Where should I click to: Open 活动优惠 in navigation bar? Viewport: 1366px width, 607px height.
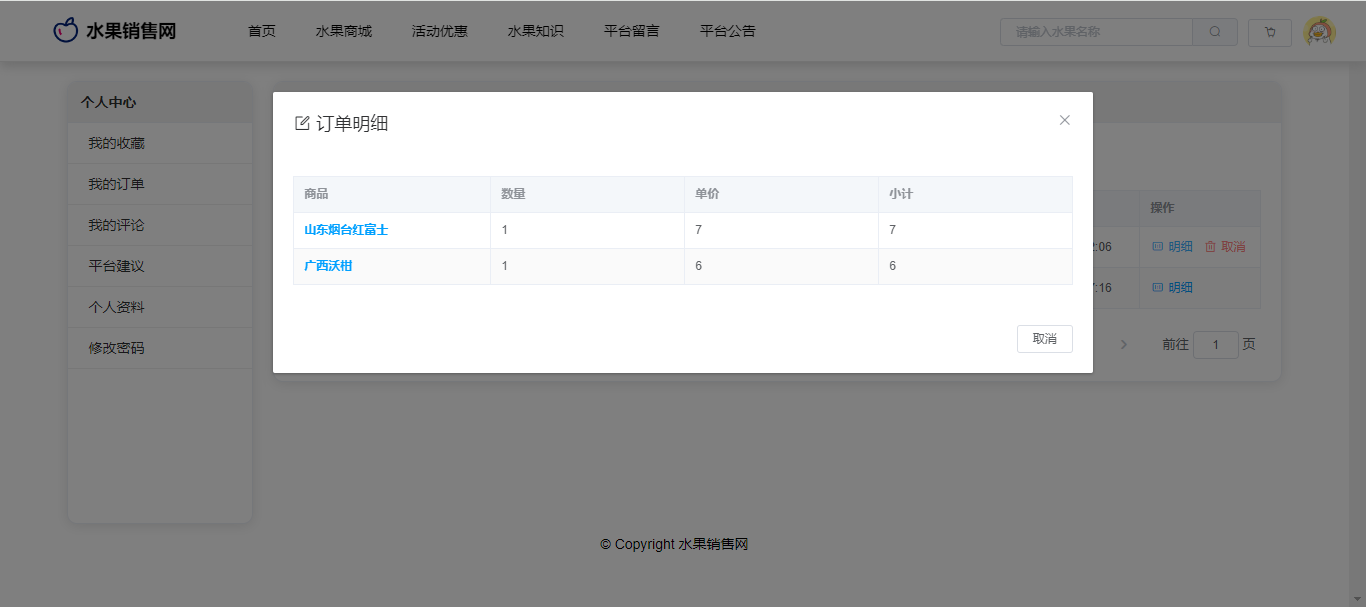point(440,31)
